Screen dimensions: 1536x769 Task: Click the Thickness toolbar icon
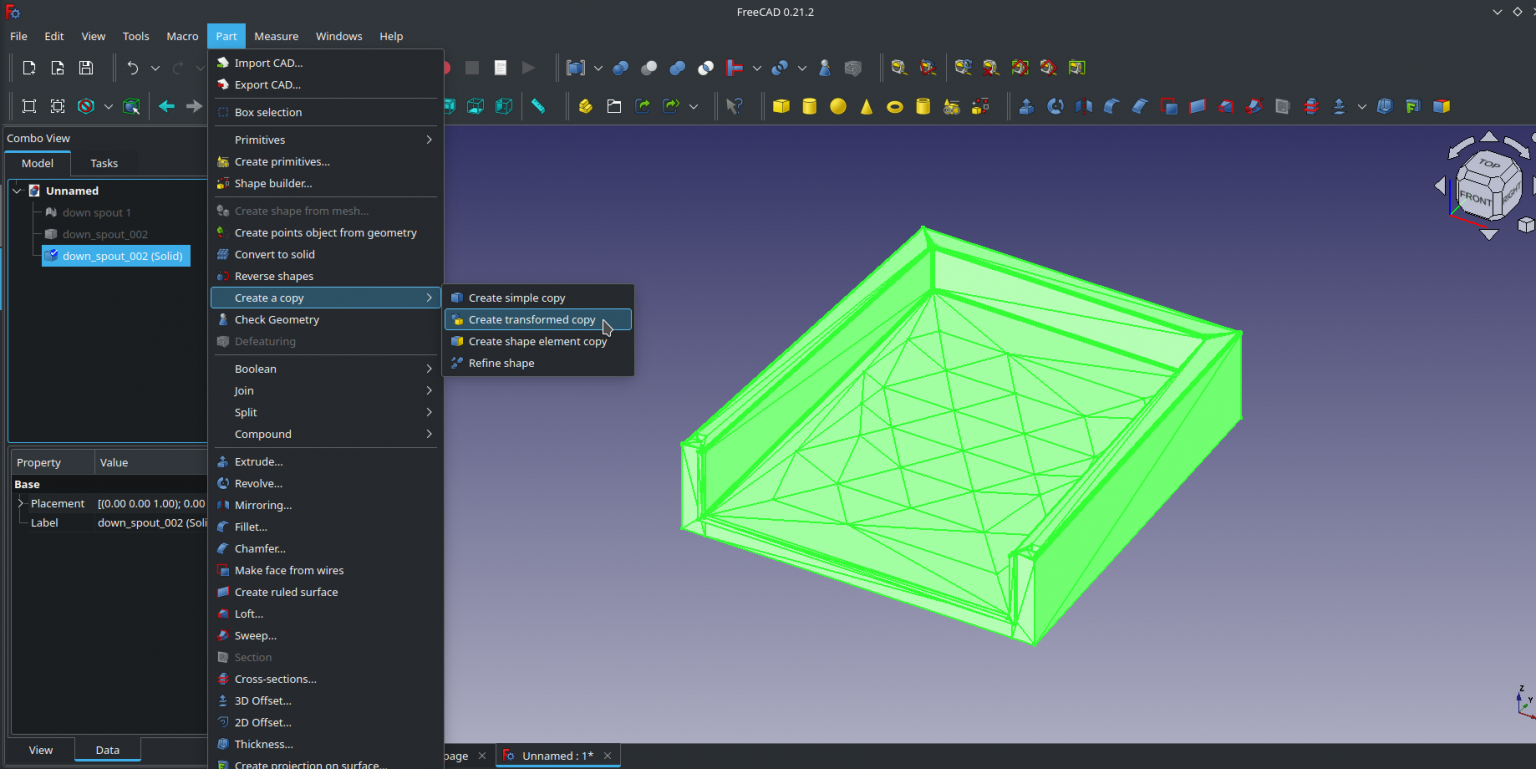pyautogui.click(x=1384, y=106)
